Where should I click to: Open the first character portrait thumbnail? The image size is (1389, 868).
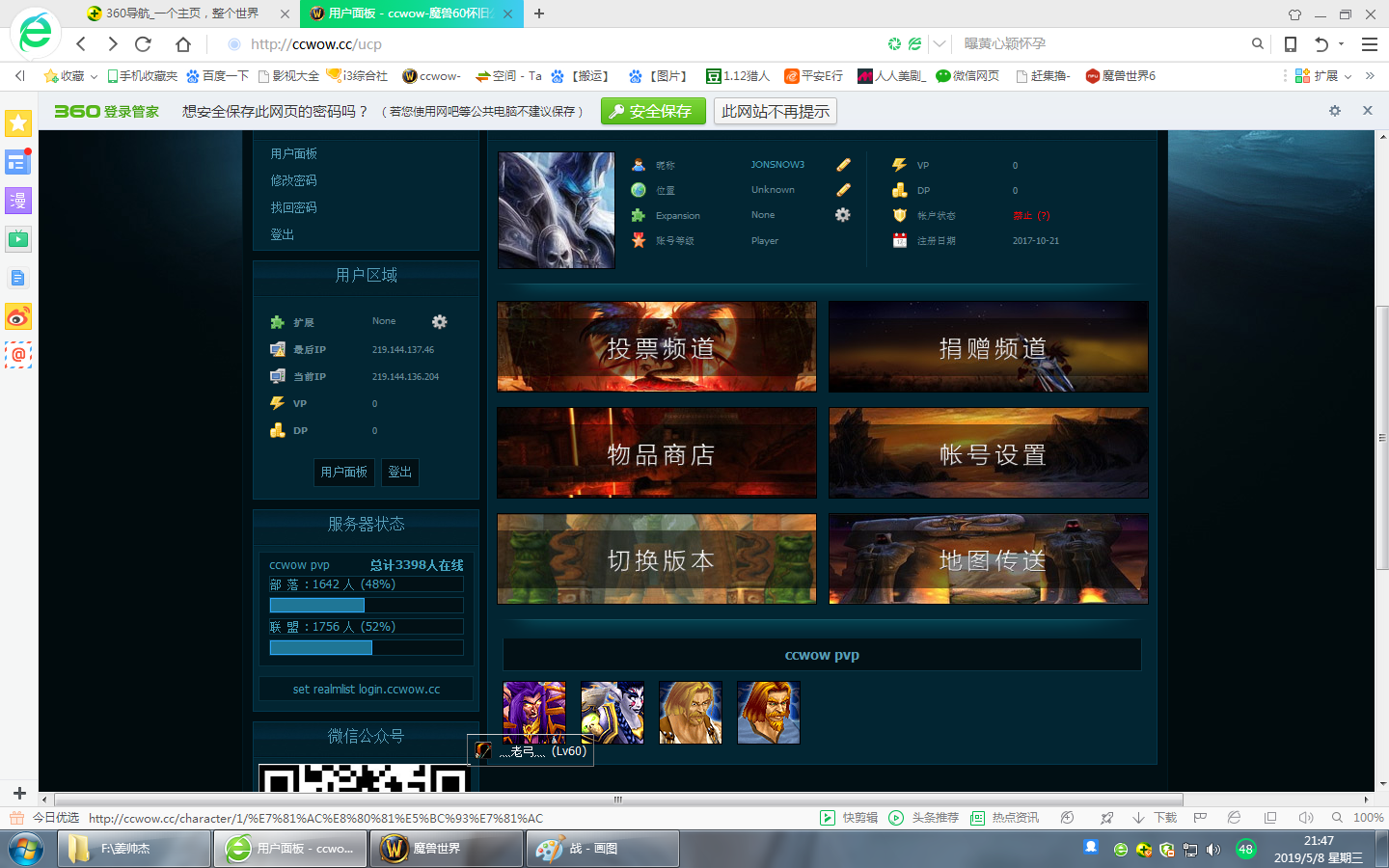(x=533, y=713)
